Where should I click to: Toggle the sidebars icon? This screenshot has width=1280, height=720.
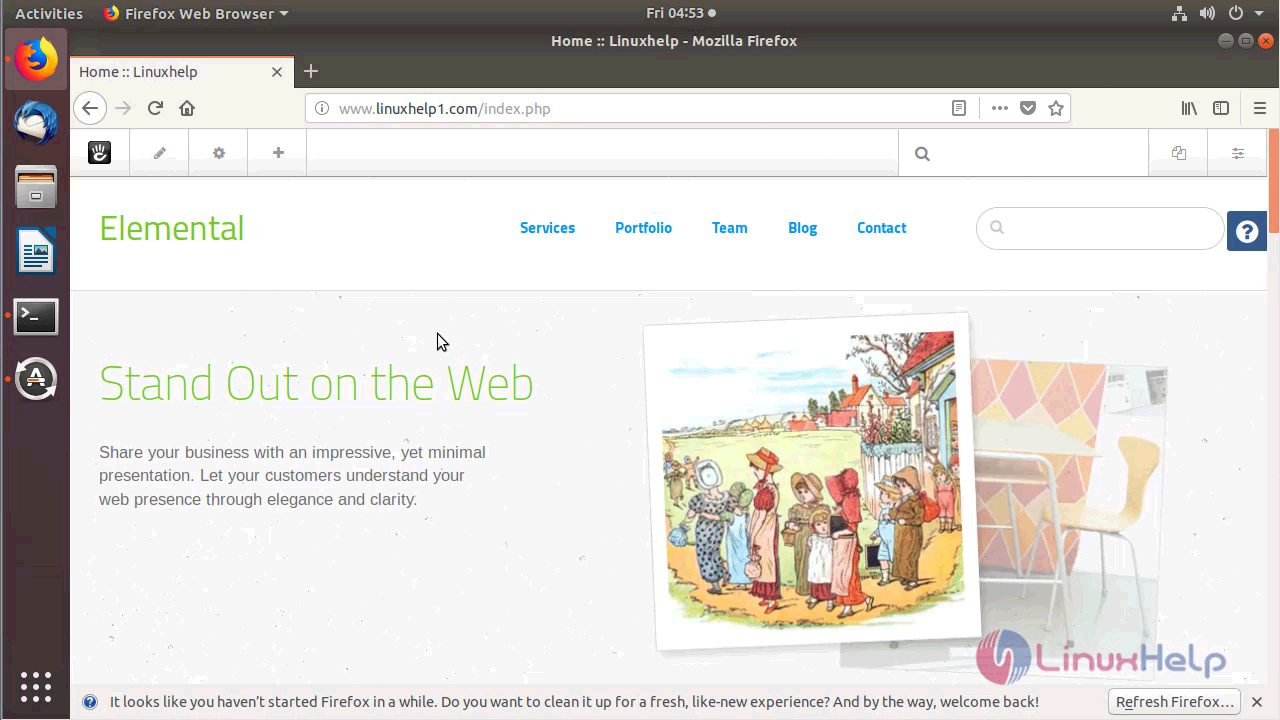click(x=1221, y=108)
